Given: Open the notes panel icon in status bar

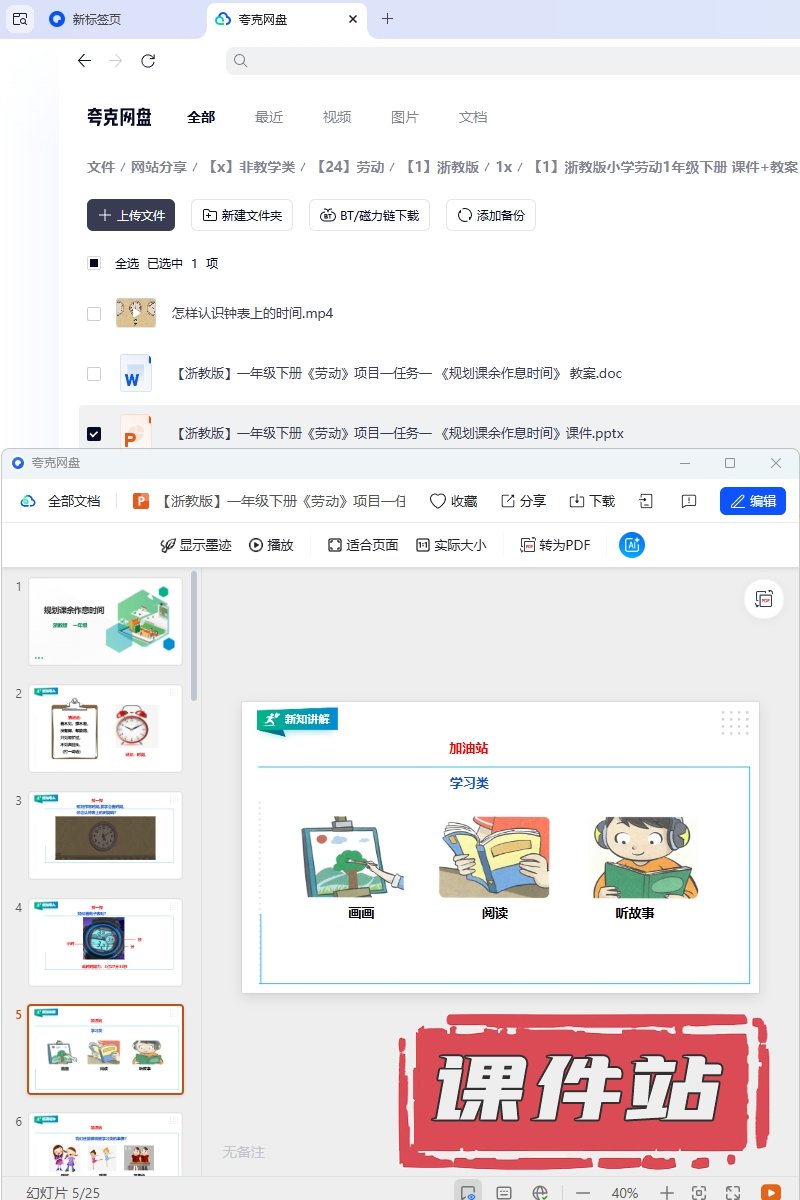Looking at the screenshot, I should 504,1192.
